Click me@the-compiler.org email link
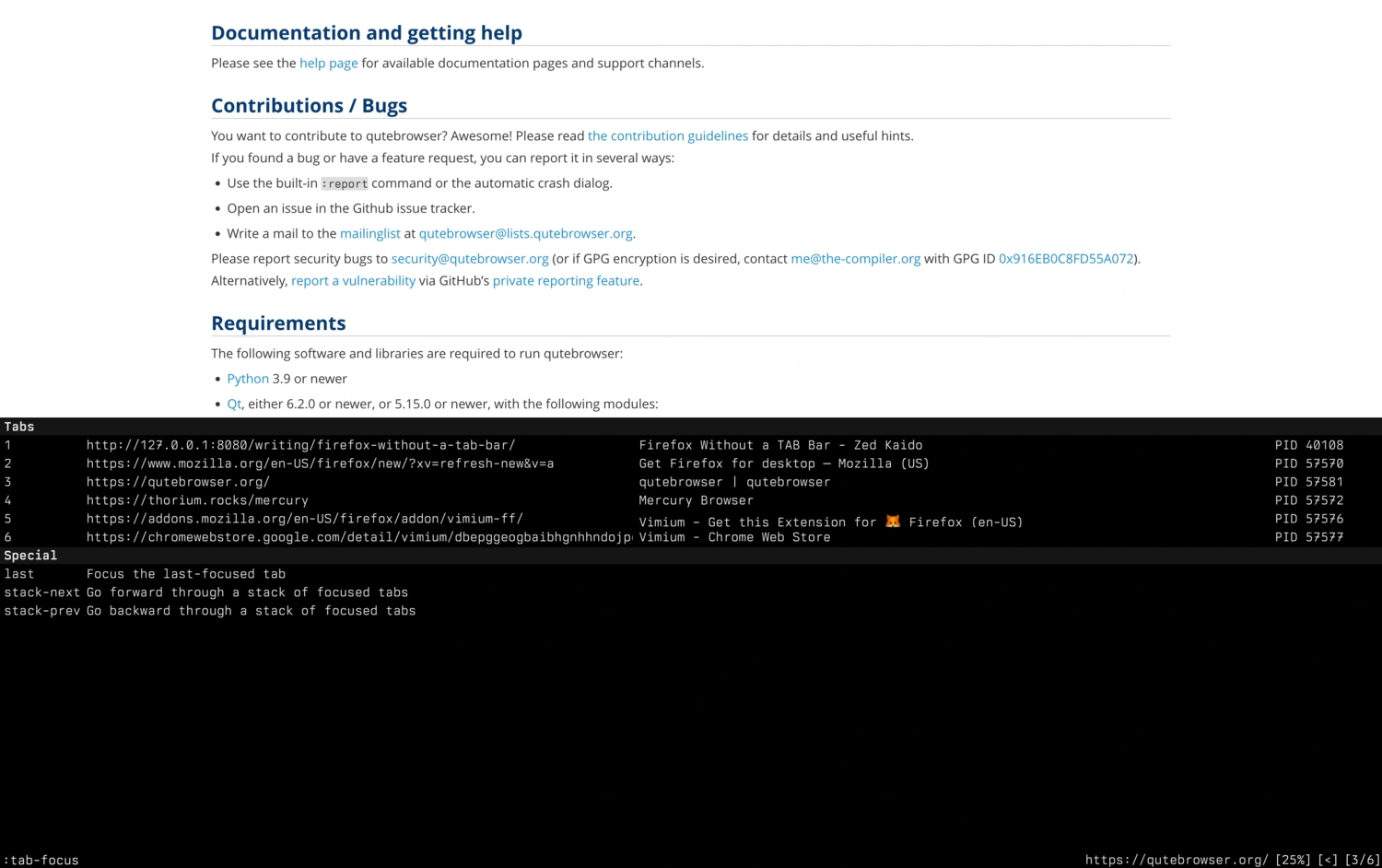 click(x=856, y=258)
